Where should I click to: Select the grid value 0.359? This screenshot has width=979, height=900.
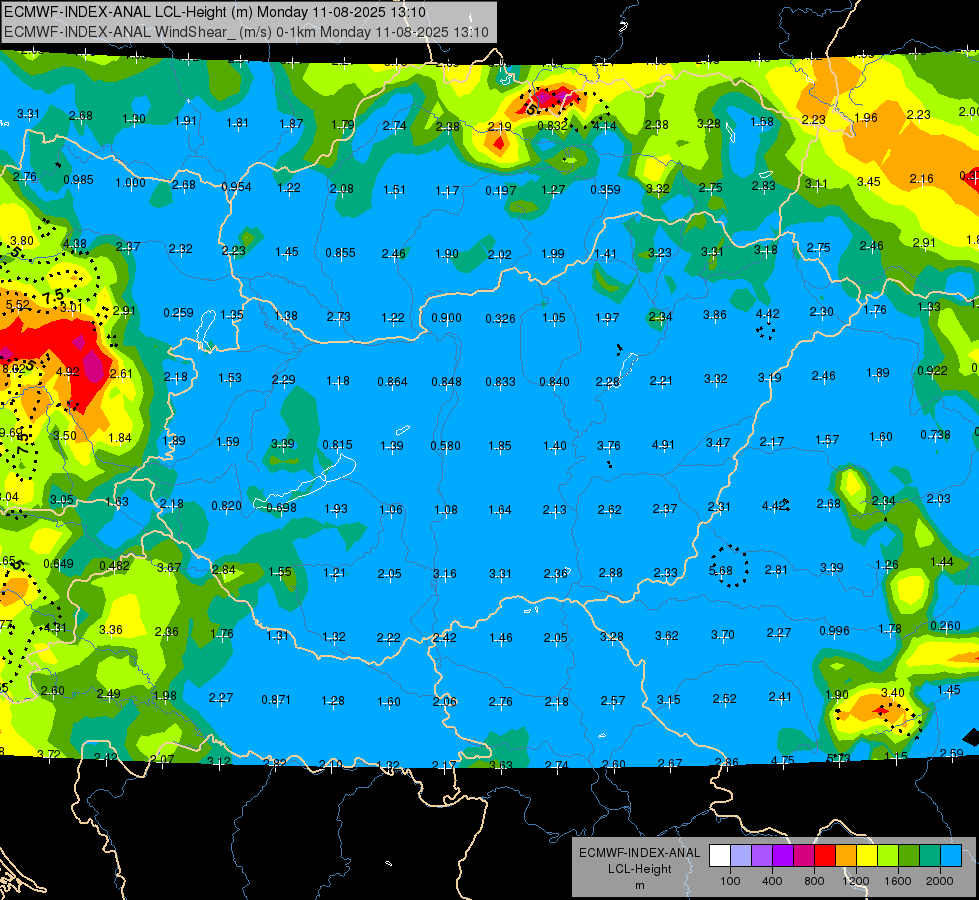tap(606, 189)
